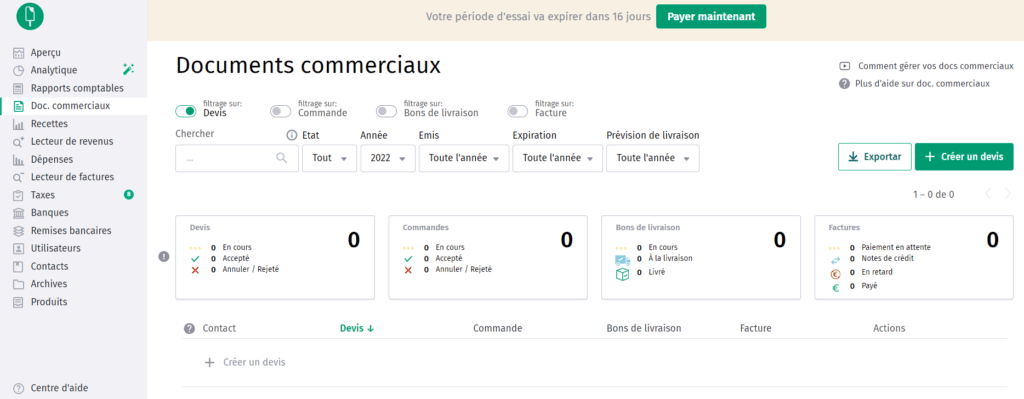
Task: Enable the Commande filter toggle
Action: tap(281, 112)
